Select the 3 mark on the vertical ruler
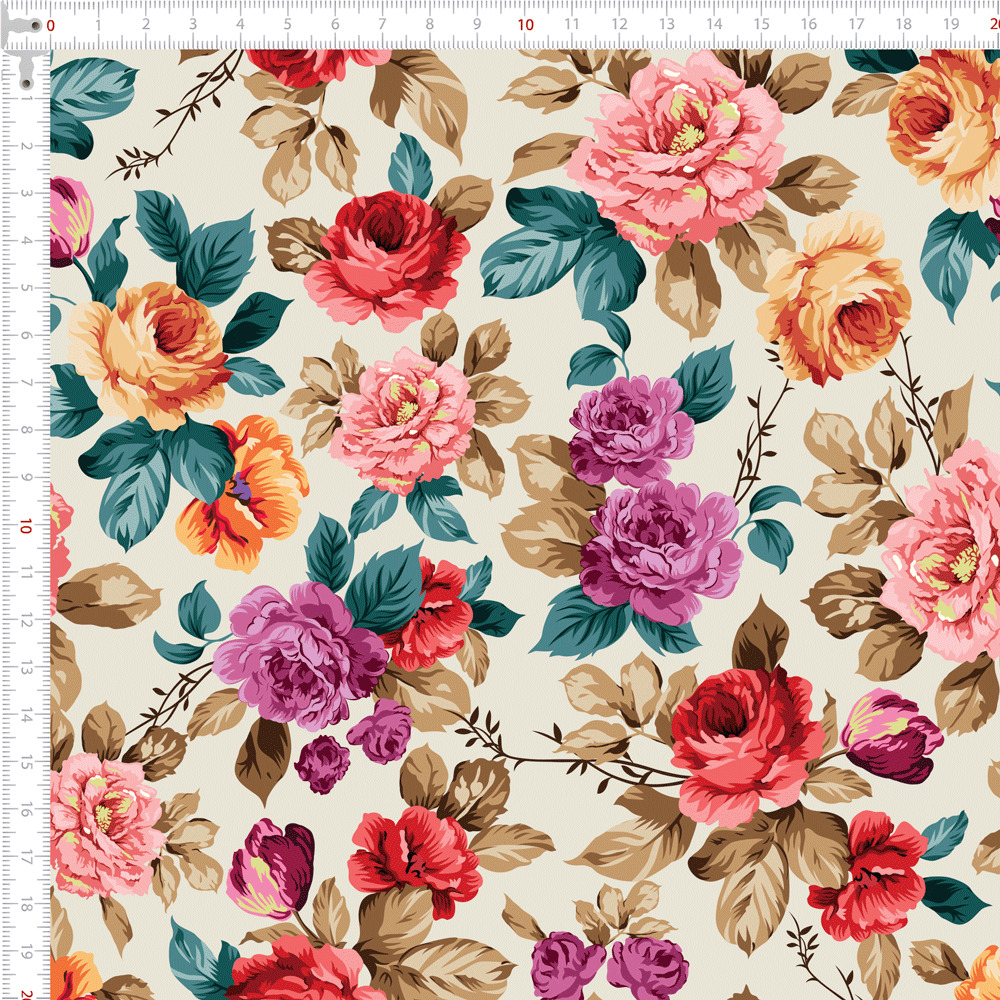This screenshot has height=1000, width=1000. [x=26, y=193]
